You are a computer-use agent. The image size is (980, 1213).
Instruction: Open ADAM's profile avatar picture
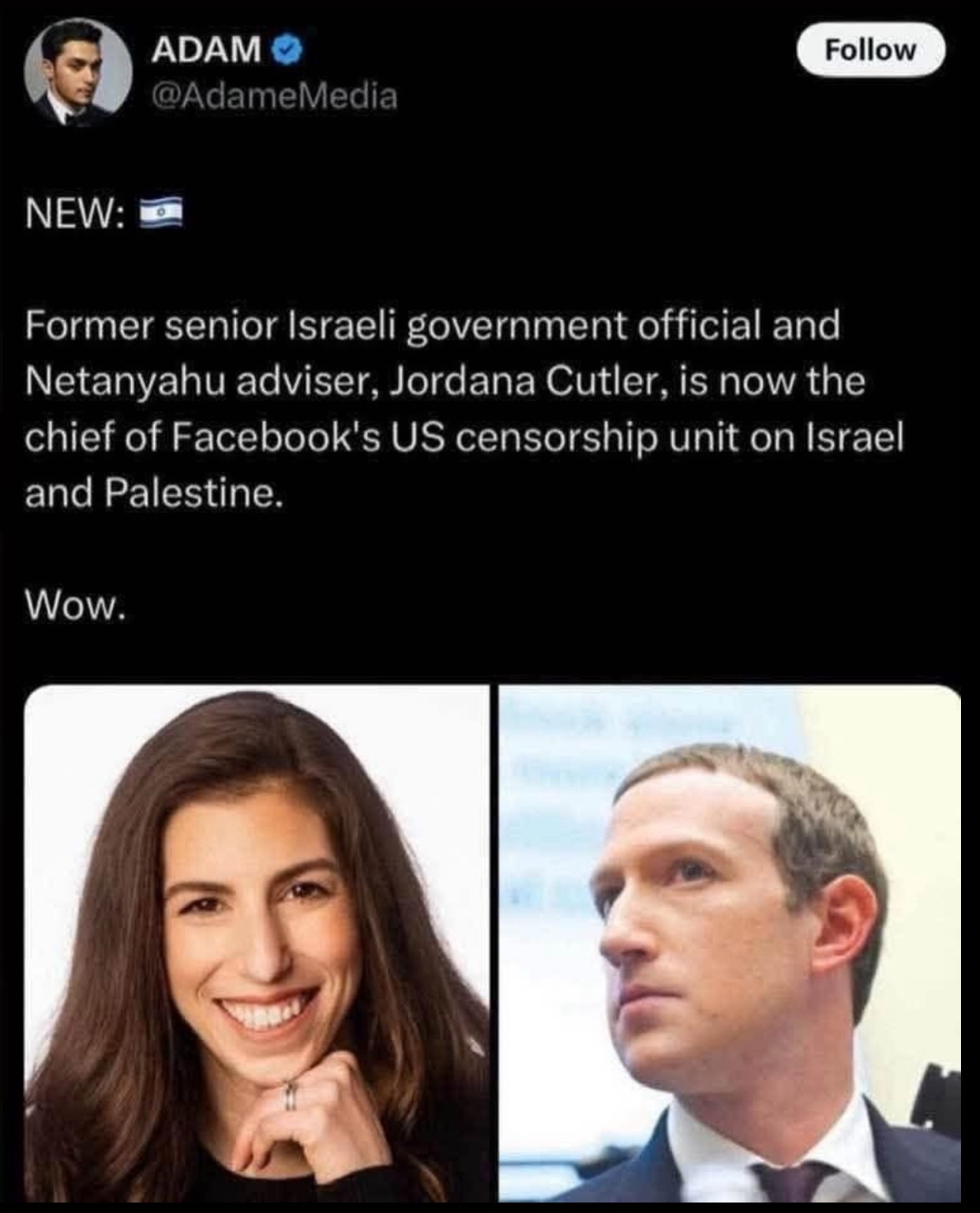coord(77,73)
